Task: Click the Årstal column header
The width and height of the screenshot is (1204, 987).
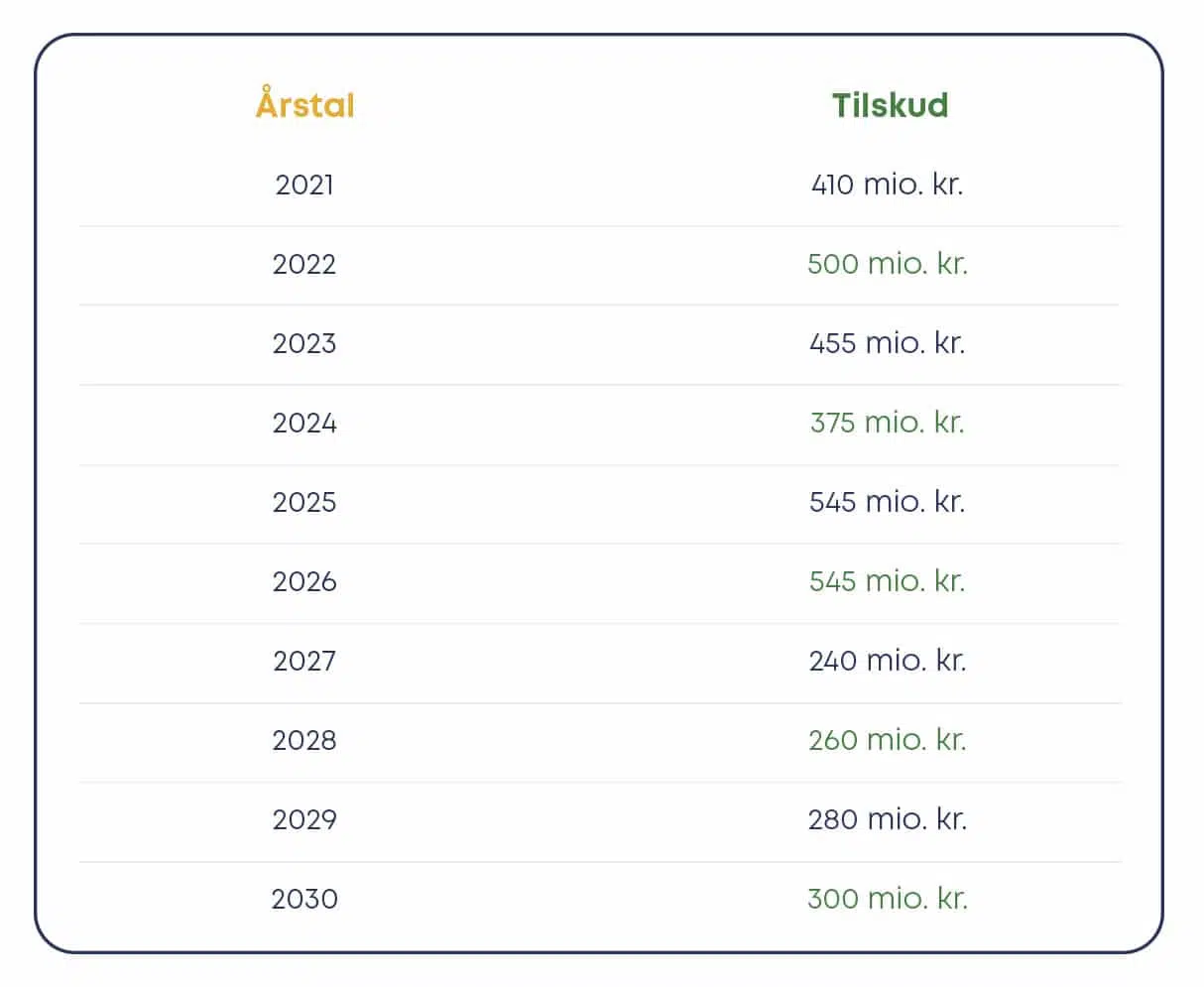Action: 304,103
